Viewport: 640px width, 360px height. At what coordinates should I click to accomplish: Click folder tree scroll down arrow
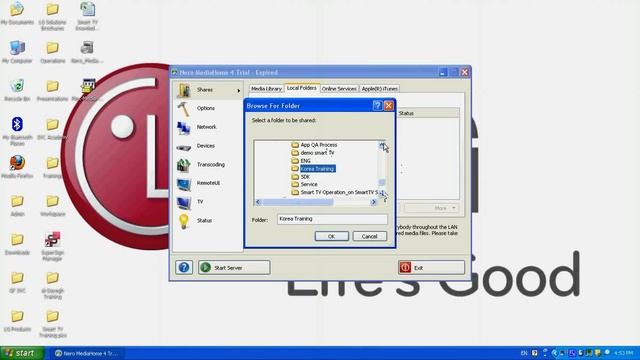[x=382, y=193]
